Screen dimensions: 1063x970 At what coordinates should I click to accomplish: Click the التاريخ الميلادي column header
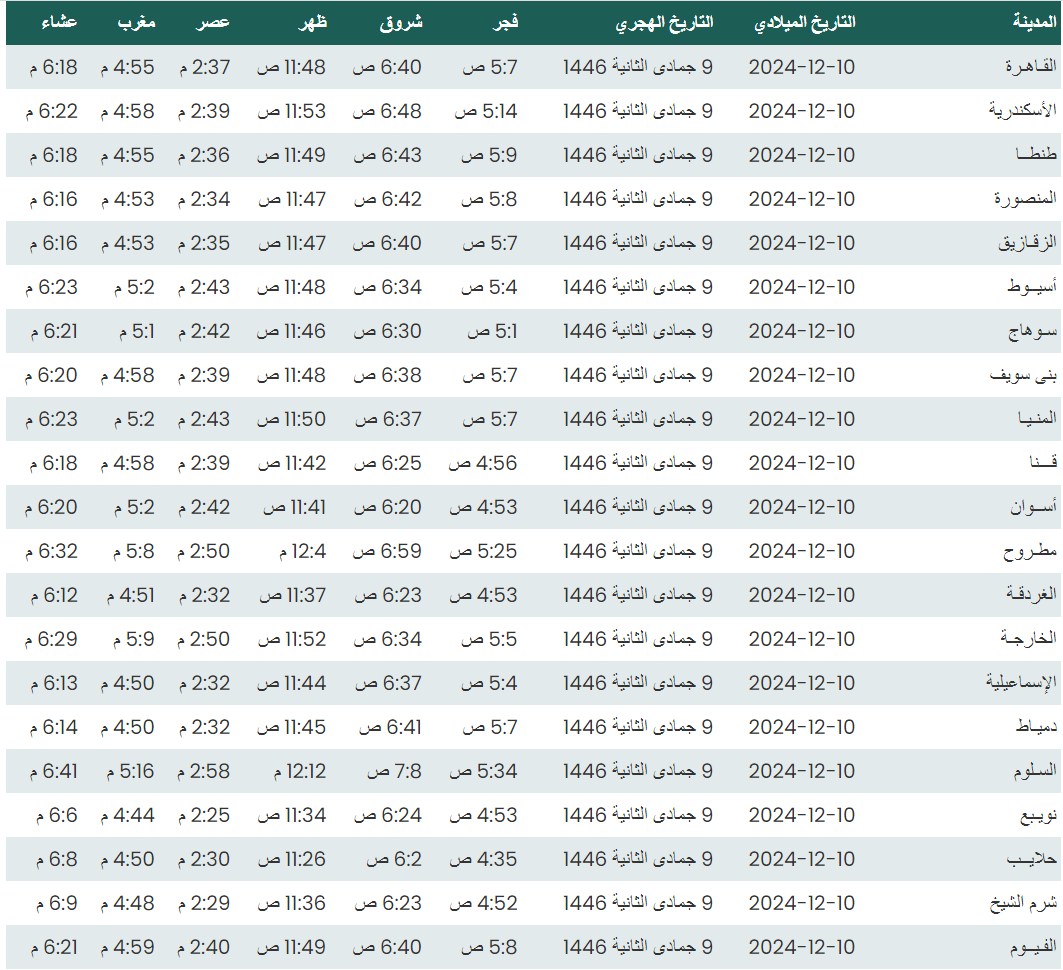click(804, 22)
